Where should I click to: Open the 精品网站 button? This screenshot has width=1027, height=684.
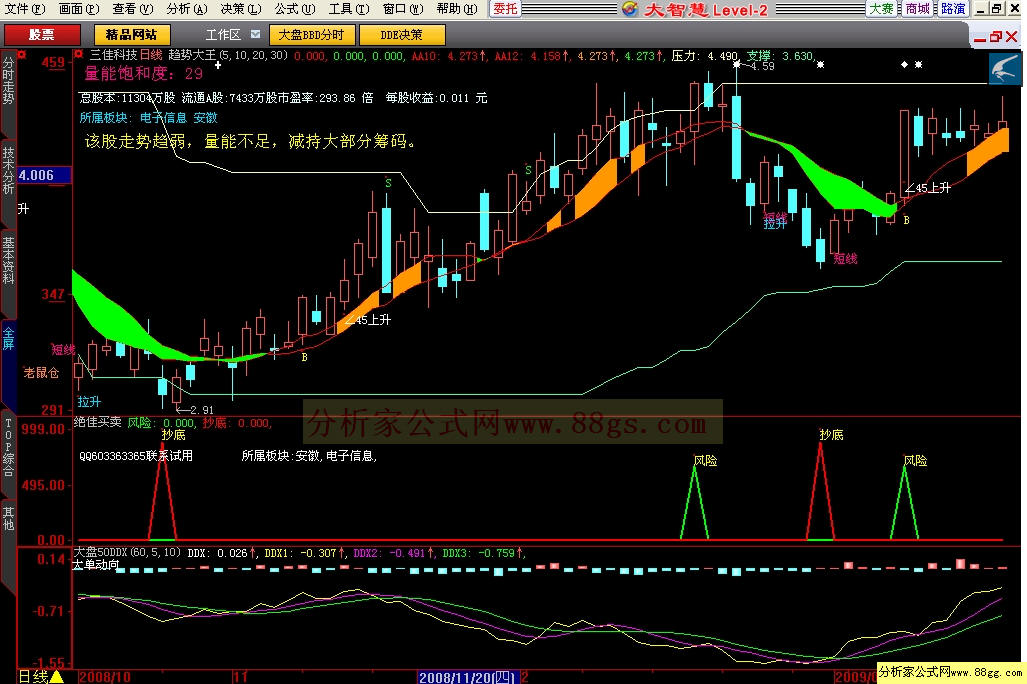pos(132,35)
